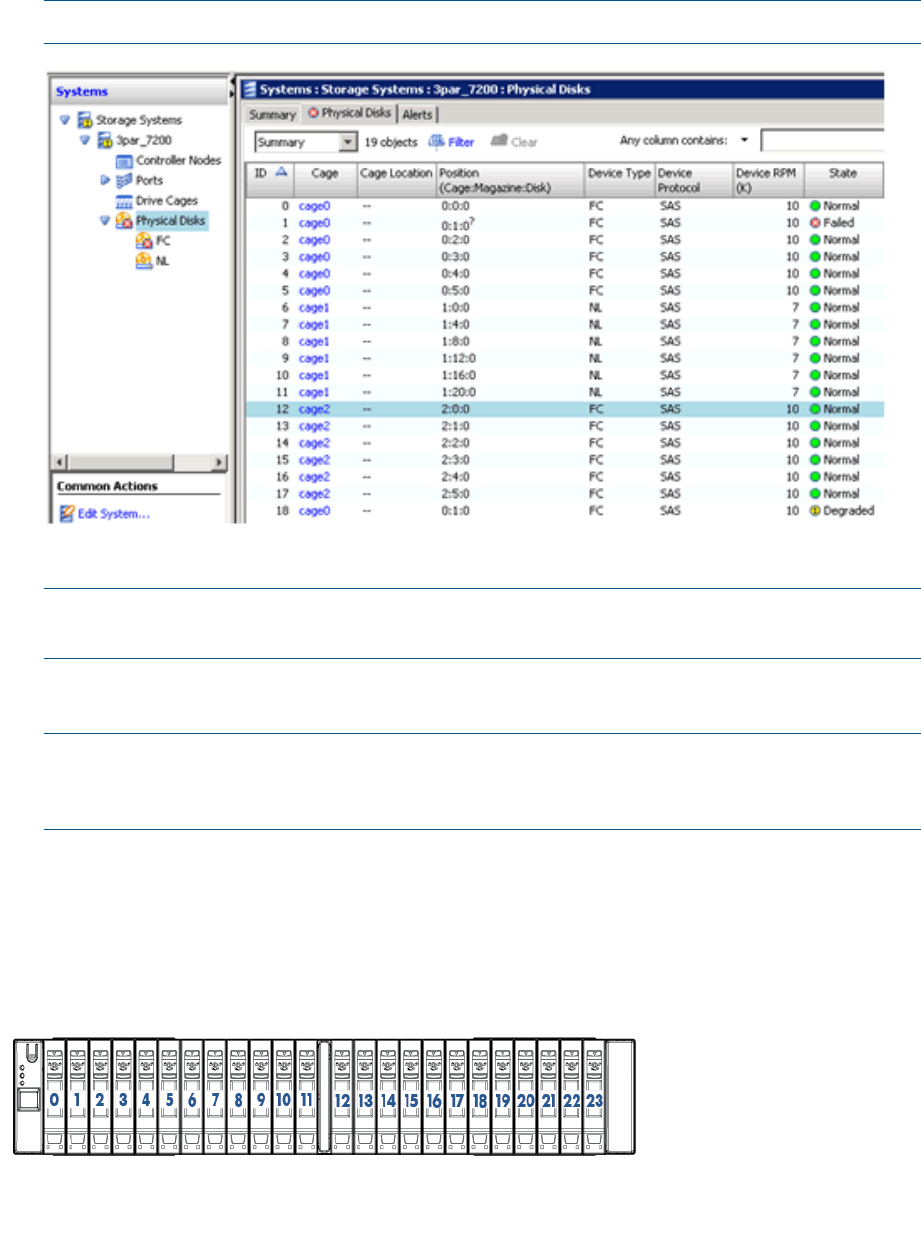The width and height of the screenshot is (921, 1240).
Task: Select the NL disk type icon
Action: click(x=144, y=261)
